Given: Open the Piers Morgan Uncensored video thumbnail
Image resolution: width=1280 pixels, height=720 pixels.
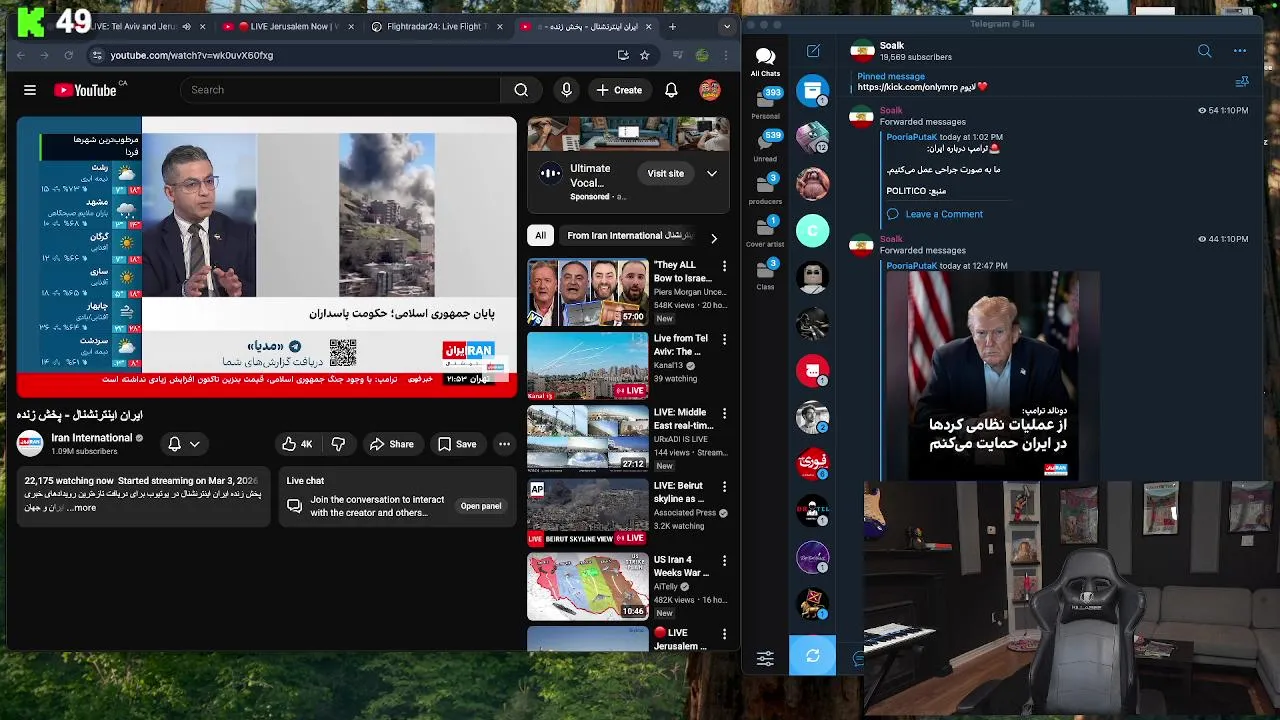Looking at the screenshot, I should pyautogui.click(x=587, y=293).
